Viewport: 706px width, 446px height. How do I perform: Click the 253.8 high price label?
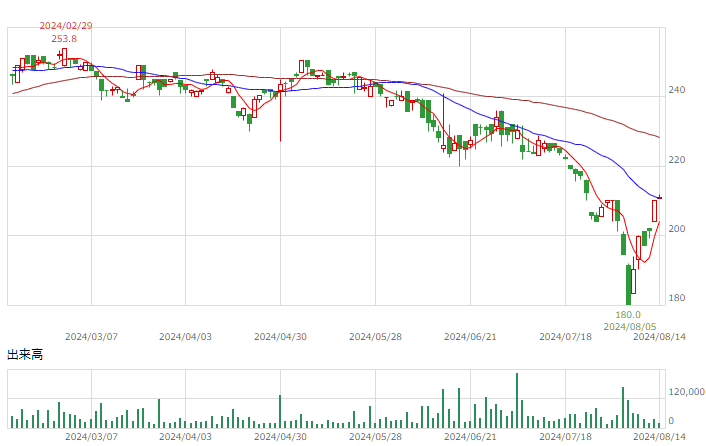[x=64, y=39]
